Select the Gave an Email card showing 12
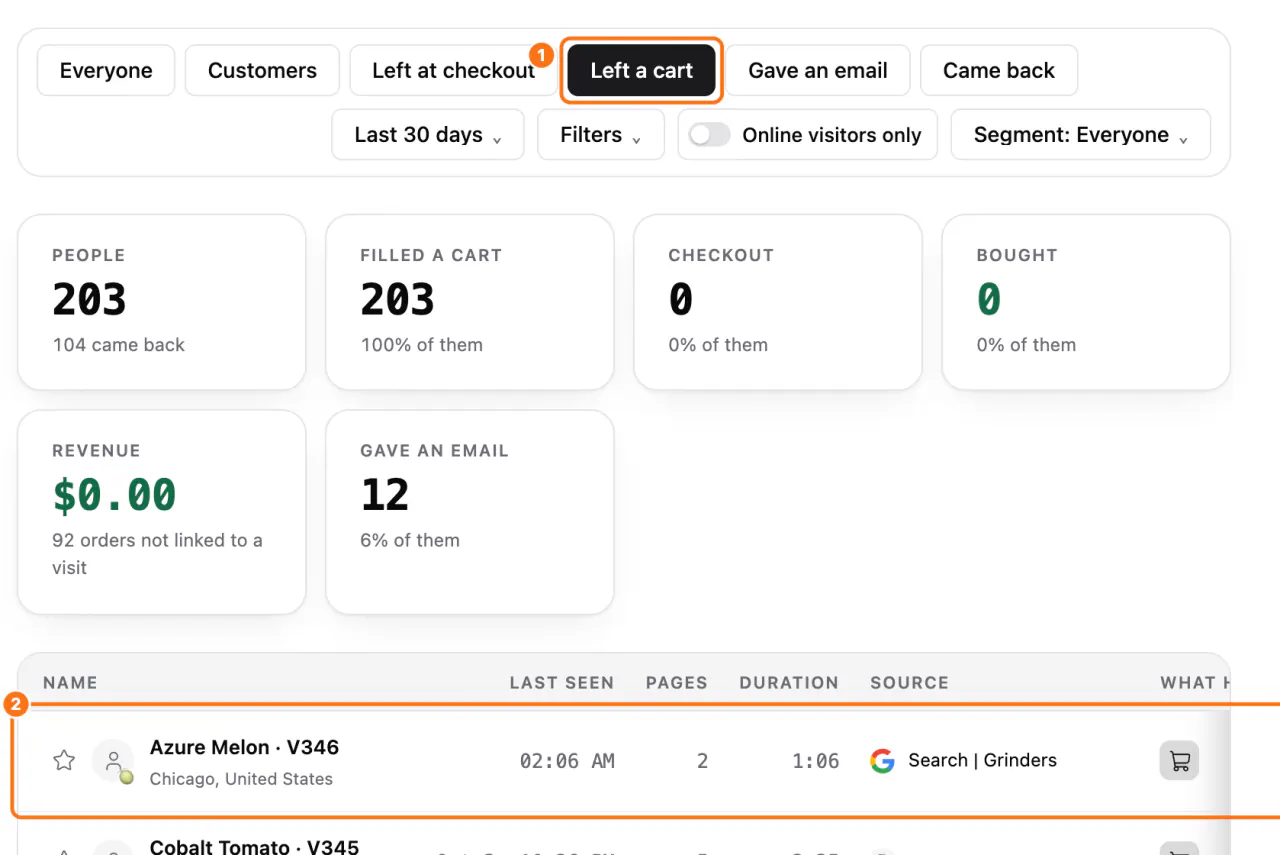This screenshot has height=855, width=1280. pyautogui.click(x=470, y=512)
